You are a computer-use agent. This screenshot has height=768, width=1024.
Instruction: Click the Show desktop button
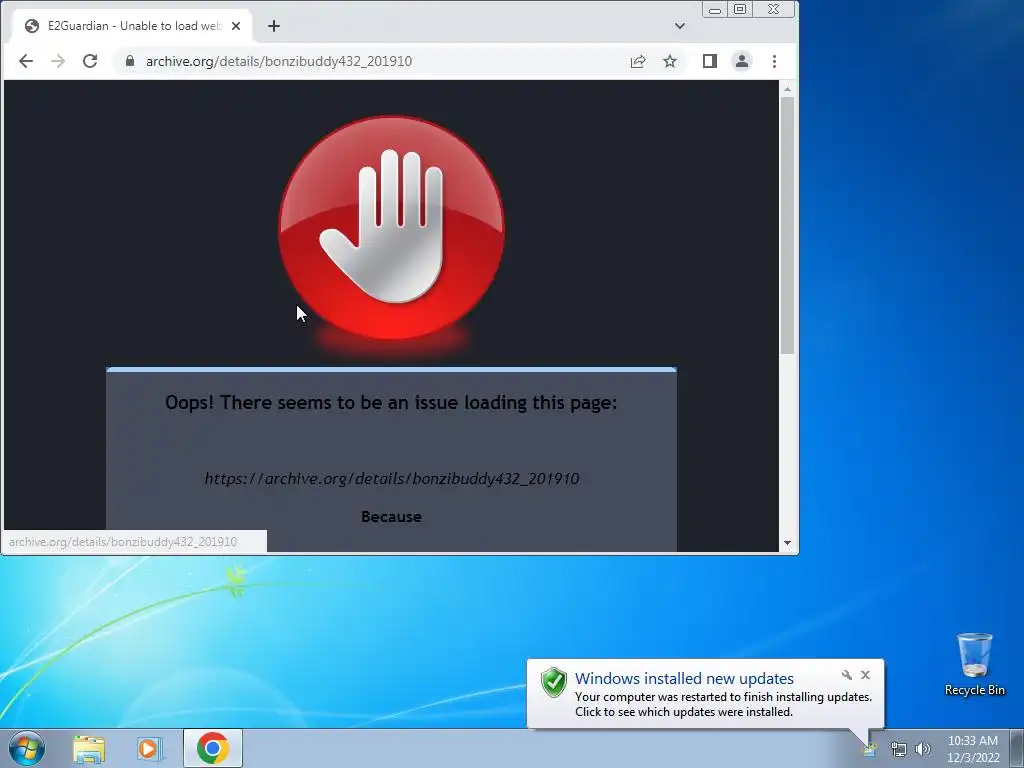click(x=1017, y=748)
